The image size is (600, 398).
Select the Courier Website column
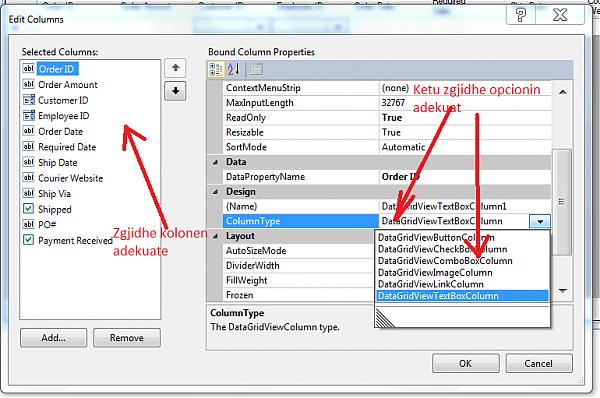click(70, 178)
